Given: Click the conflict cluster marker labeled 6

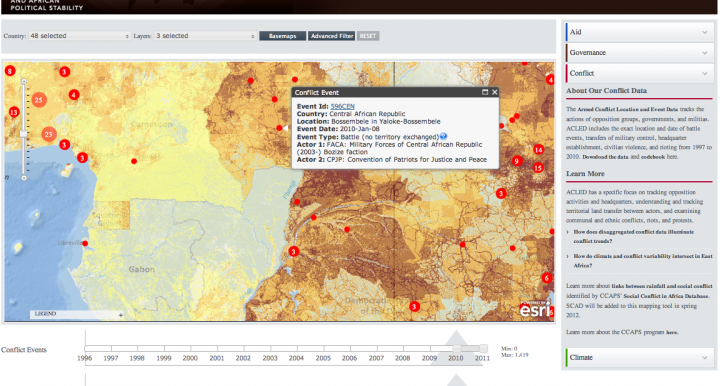Looking at the screenshot, I should (546, 278).
